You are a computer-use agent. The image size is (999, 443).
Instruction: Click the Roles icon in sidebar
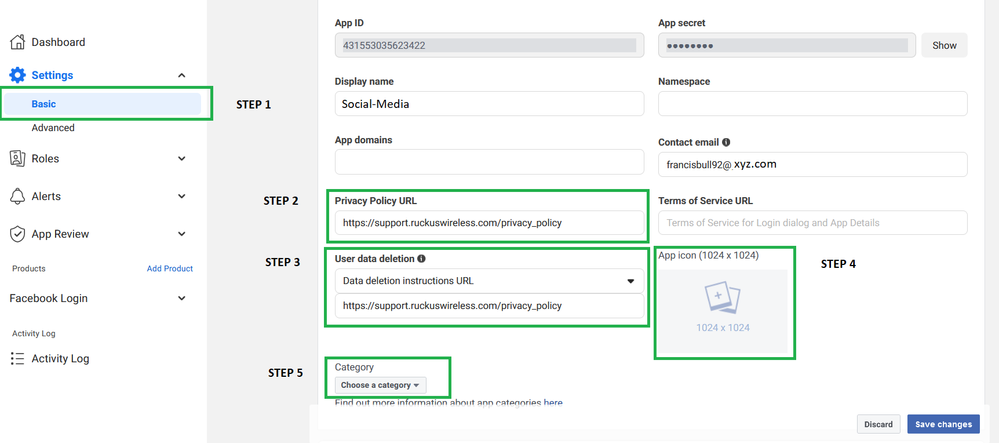tap(17, 158)
